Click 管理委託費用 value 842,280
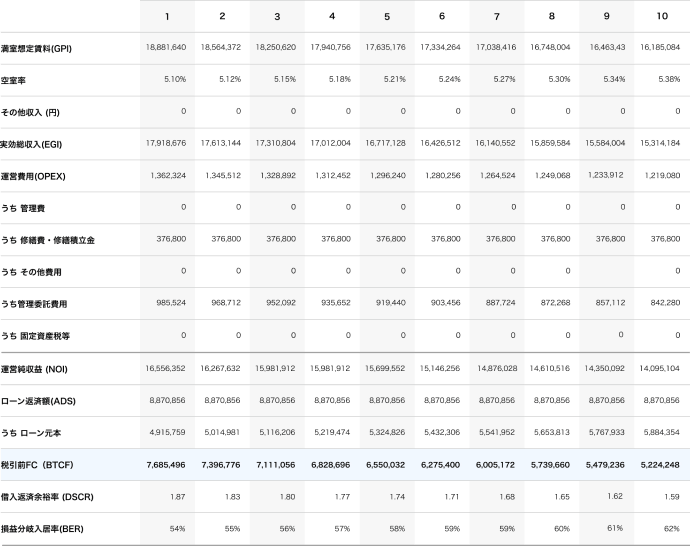Viewport: 690px width, 546px height. [x=665, y=303]
